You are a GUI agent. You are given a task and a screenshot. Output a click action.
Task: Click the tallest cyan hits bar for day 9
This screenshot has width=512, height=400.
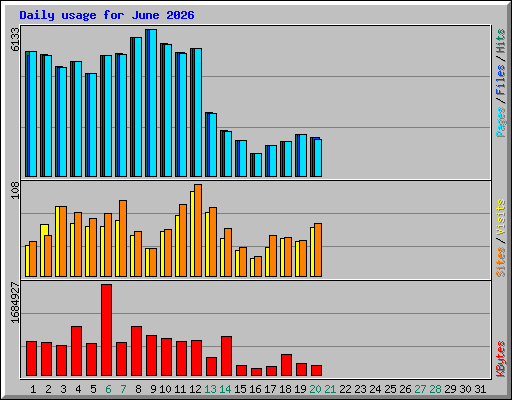(x=153, y=103)
